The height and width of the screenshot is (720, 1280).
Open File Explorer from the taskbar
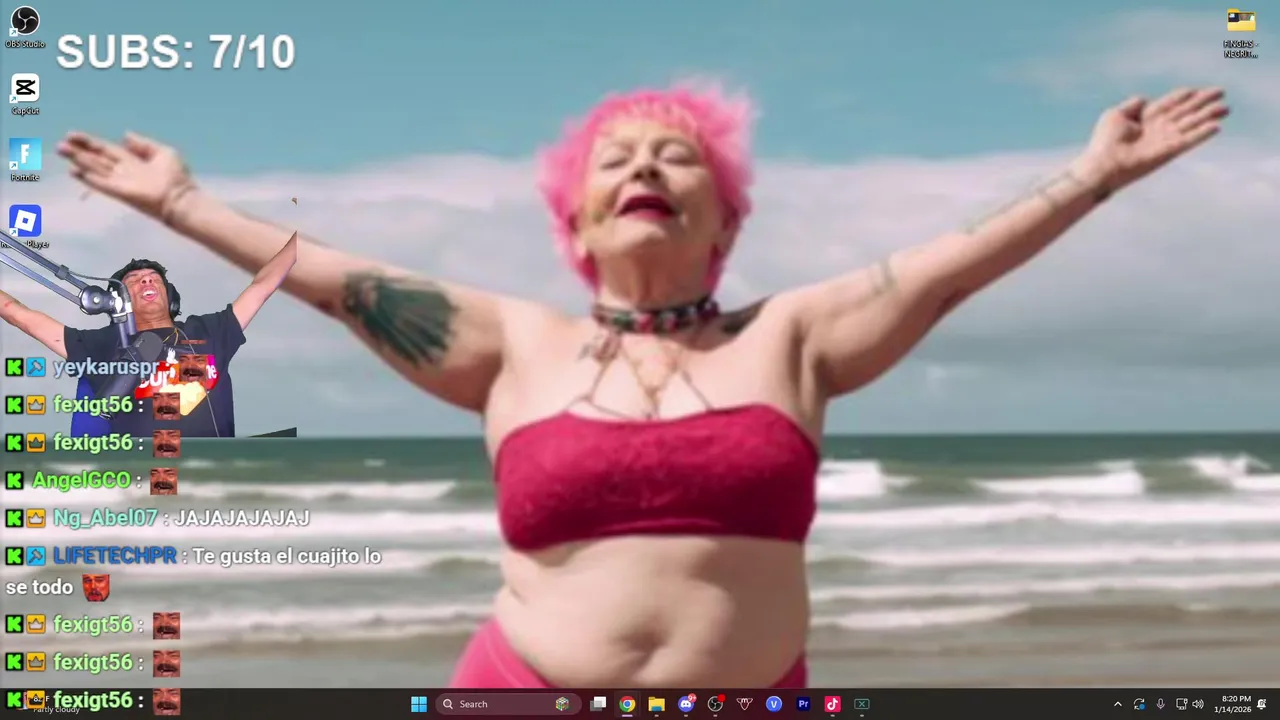[x=656, y=704]
